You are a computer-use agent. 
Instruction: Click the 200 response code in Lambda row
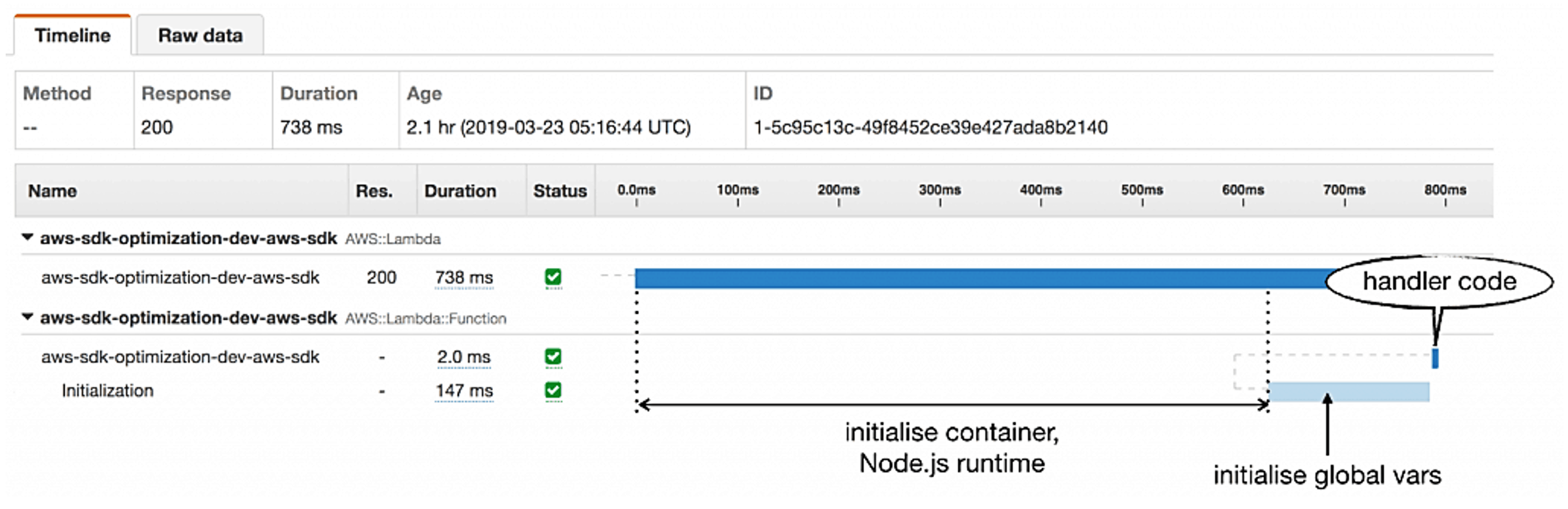(382, 278)
